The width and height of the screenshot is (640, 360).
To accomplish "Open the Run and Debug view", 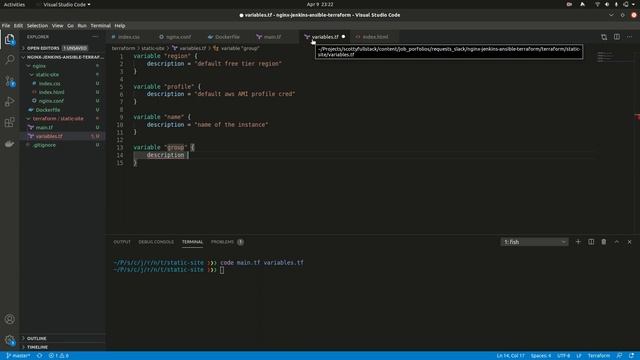I will tap(10, 101).
